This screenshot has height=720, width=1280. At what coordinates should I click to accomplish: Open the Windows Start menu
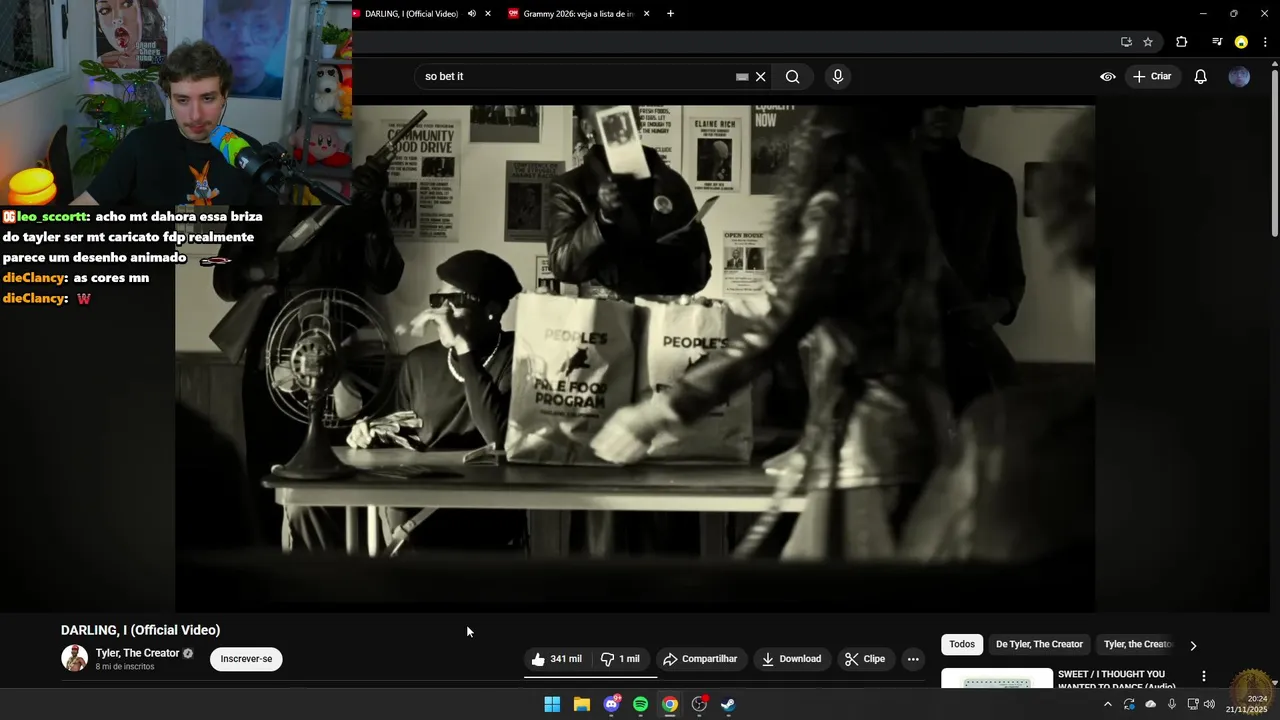552,705
